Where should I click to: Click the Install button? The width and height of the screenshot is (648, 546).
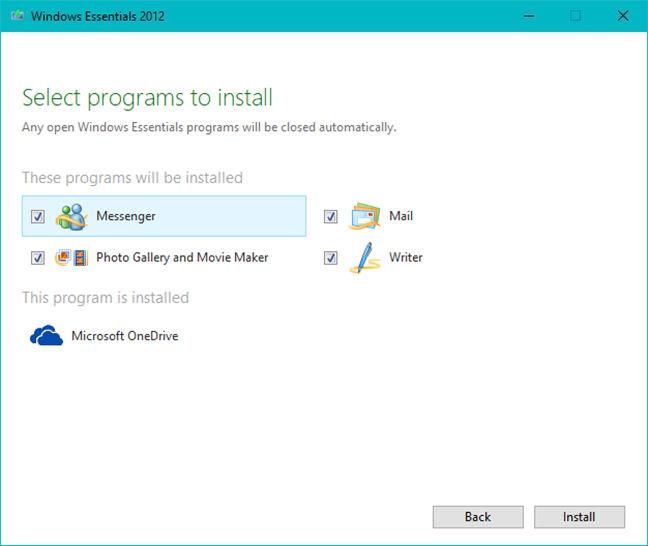point(579,517)
